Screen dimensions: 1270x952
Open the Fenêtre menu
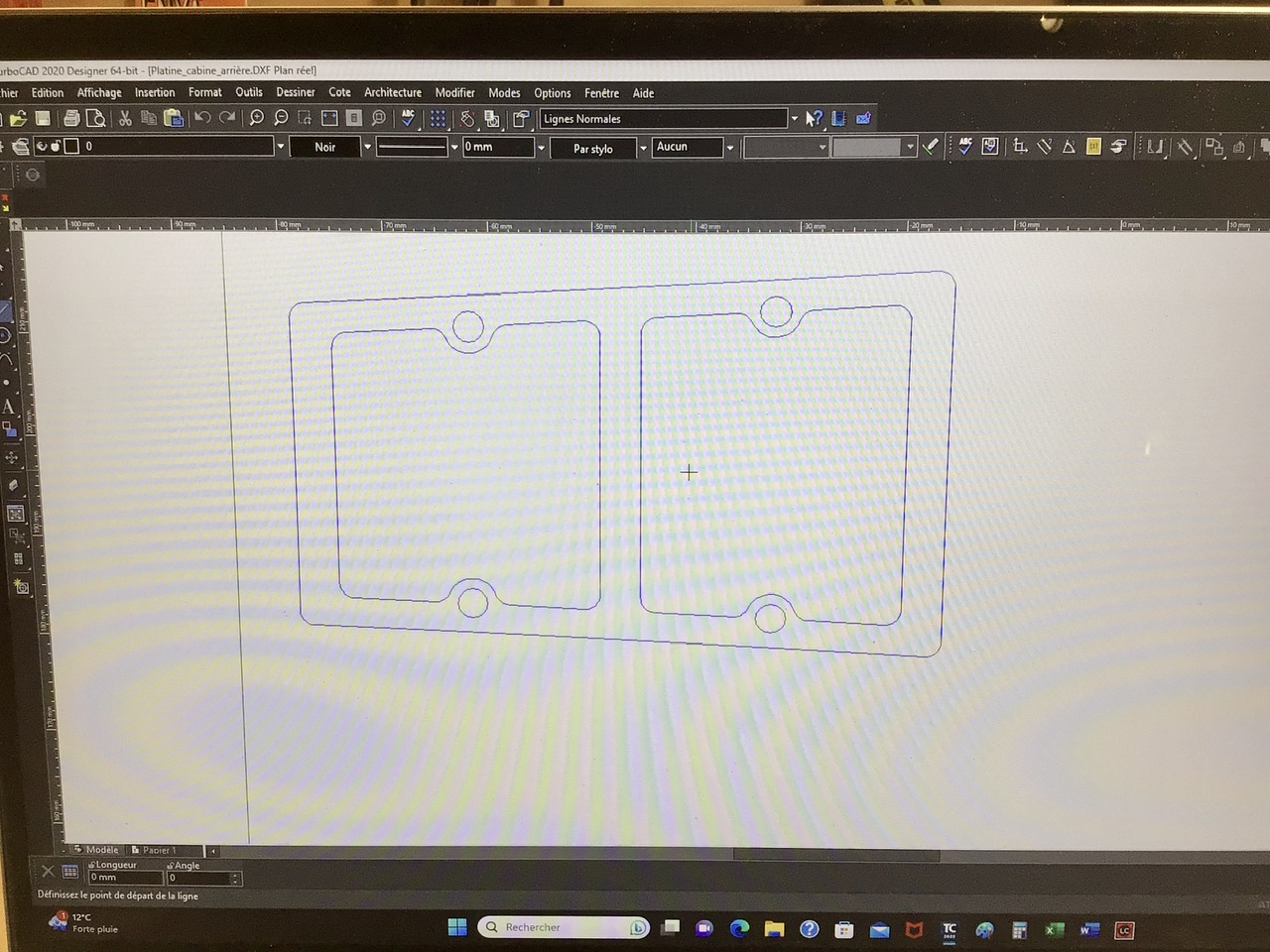coord(601,93)
